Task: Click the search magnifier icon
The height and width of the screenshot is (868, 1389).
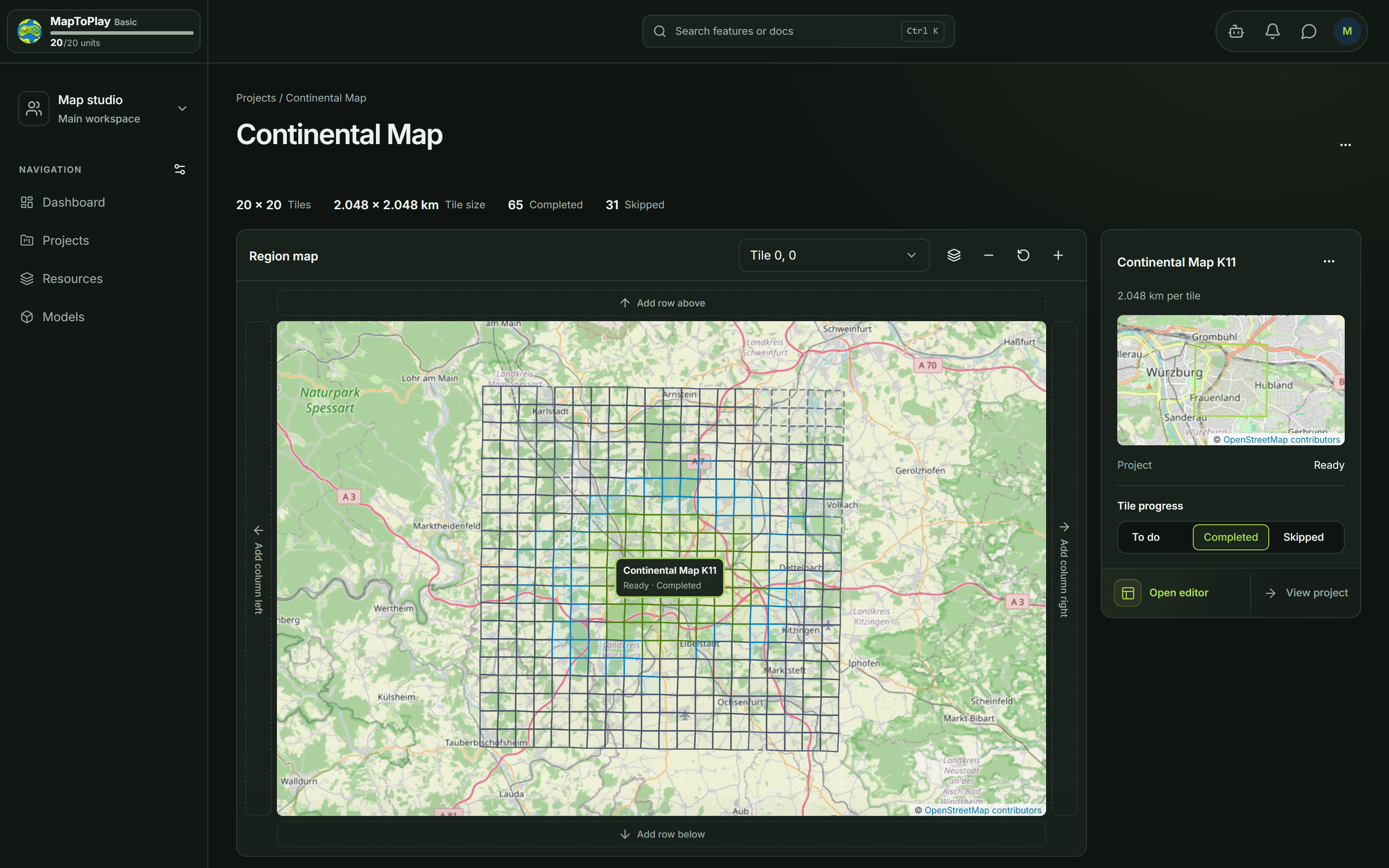Action: coord(660,32)
